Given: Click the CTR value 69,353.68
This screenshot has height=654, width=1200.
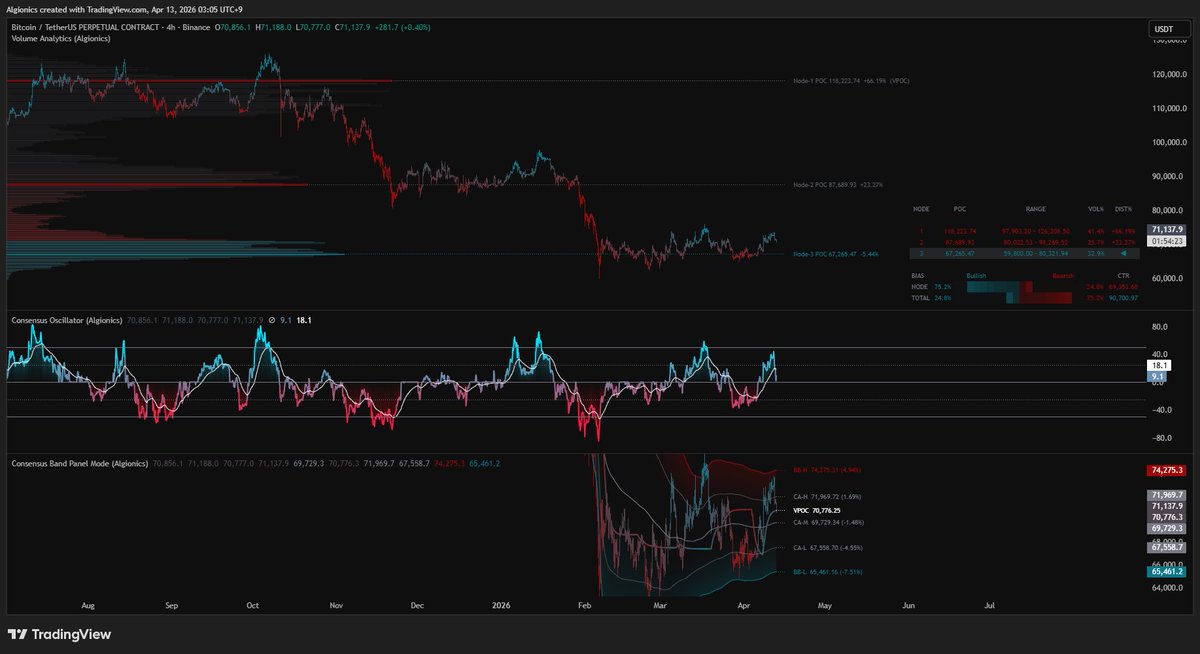Looking at the screenshot, I should point(1123,286).
